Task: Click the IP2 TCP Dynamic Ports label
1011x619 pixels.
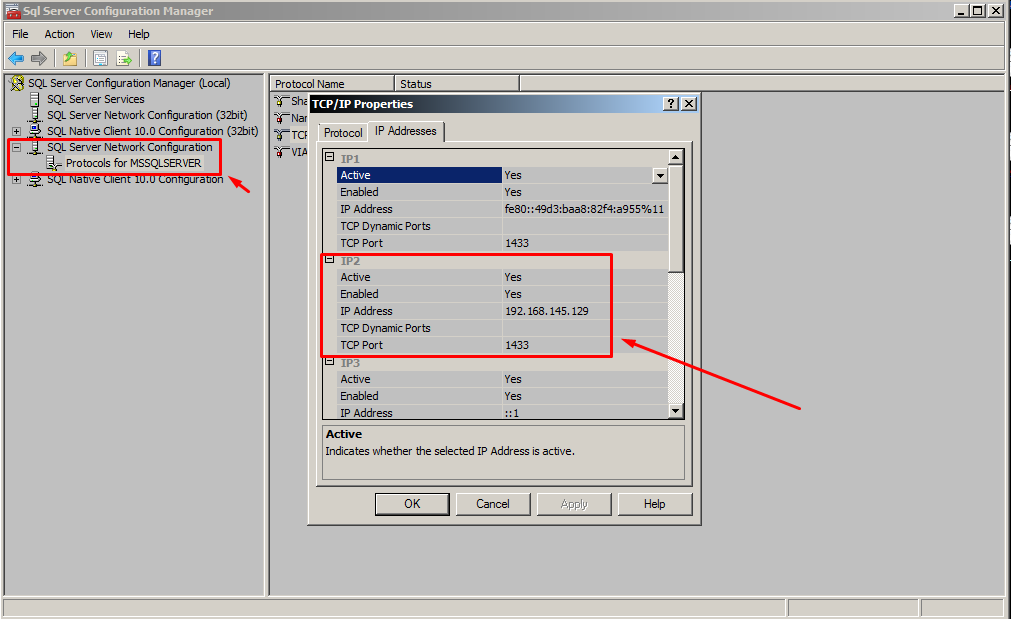Action: (385, 329)
